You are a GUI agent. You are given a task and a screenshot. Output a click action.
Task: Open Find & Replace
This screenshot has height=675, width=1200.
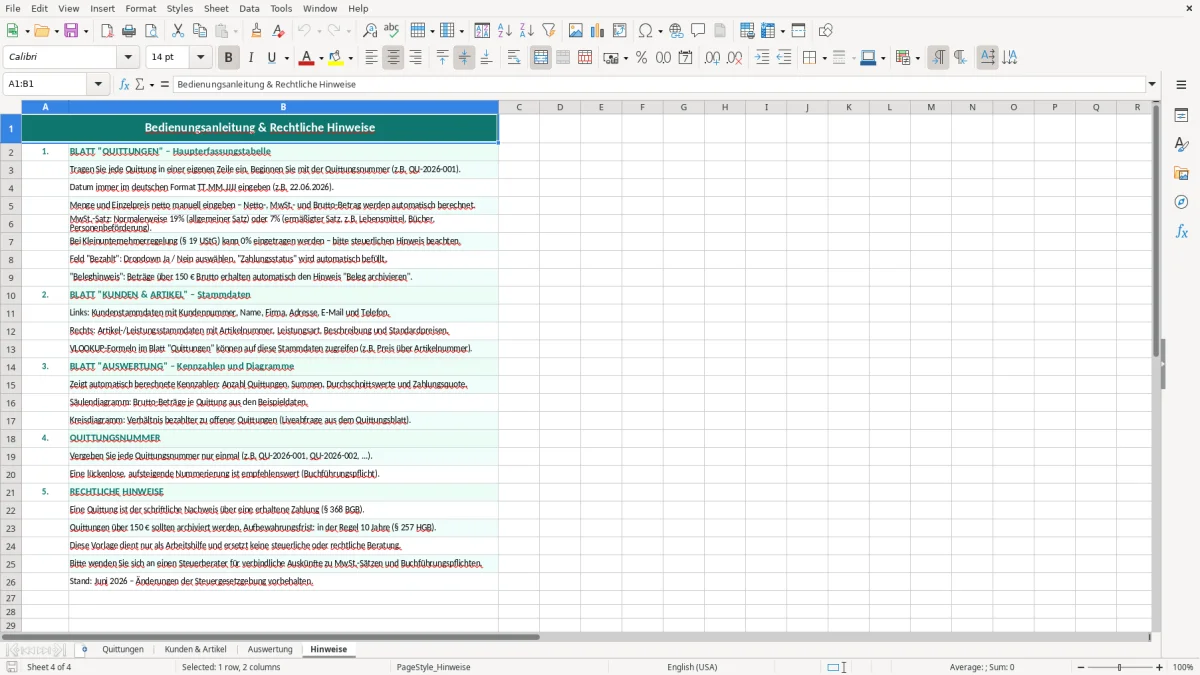click(370, 31)
